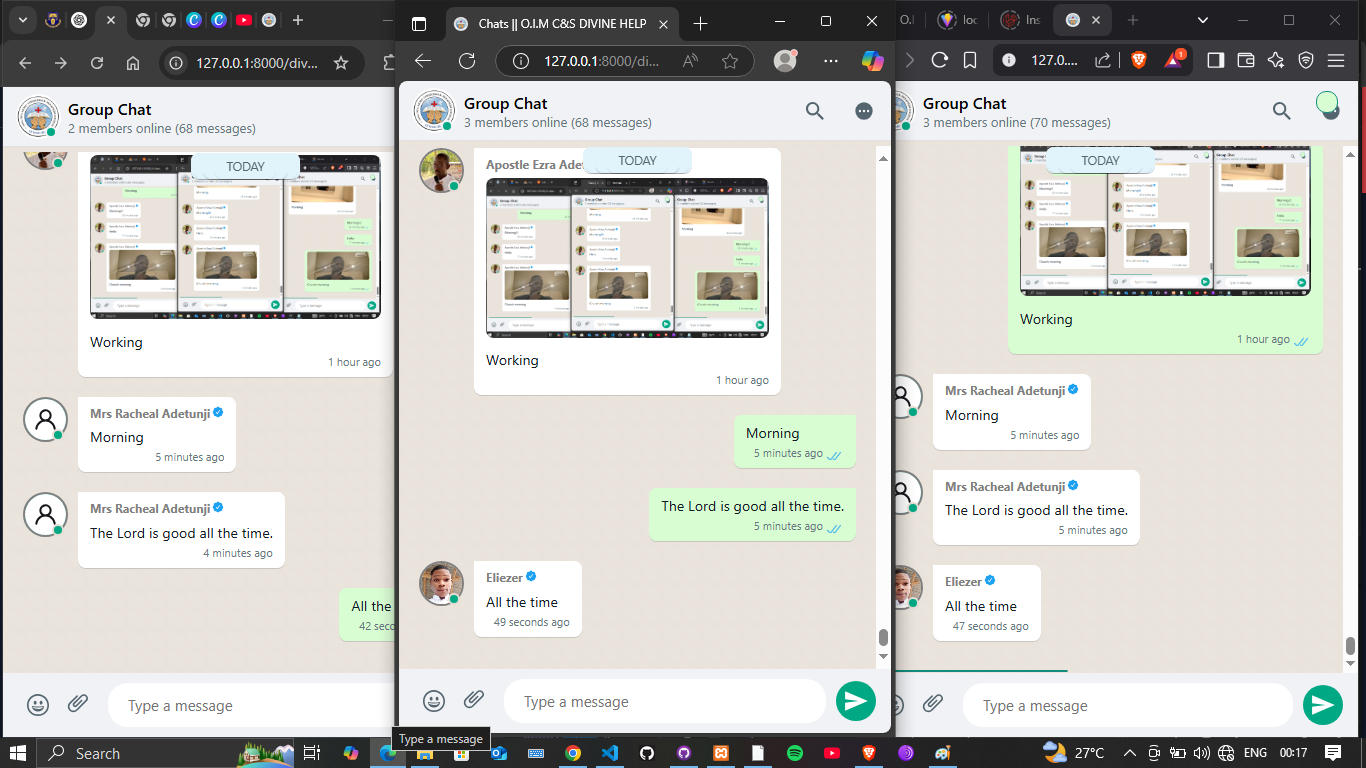Viewport: 1366px width, 768px height.
Task: Open the three-dot options menu in Edge chat header
Action: [864, 111]
